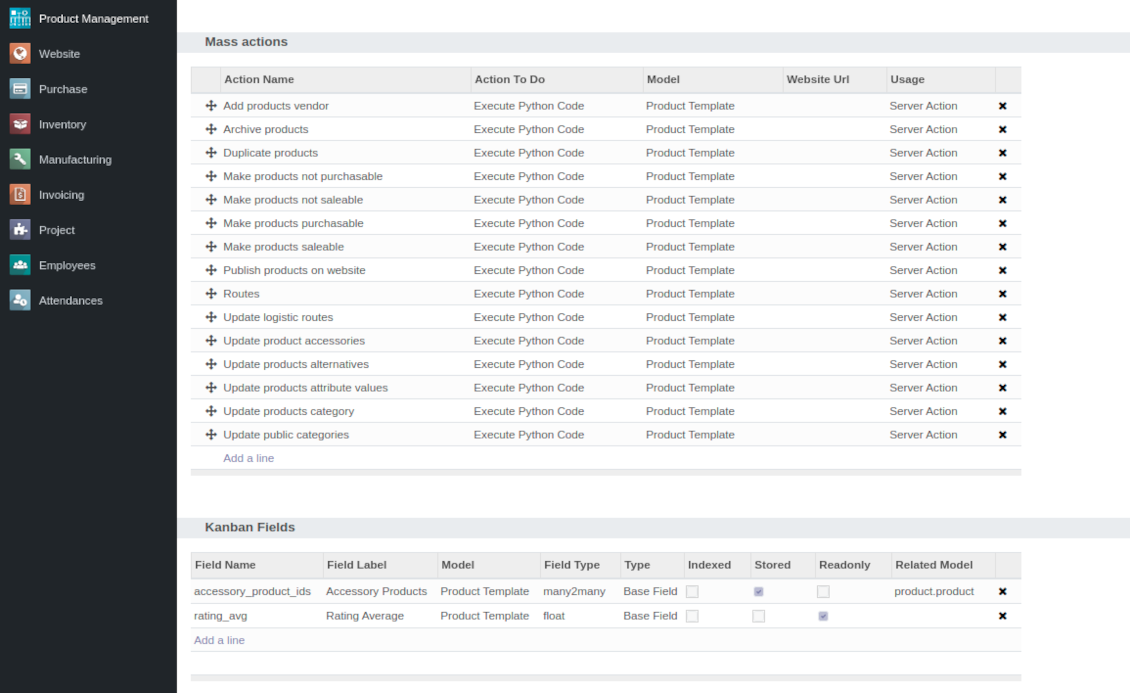Open the Product Management app icon
This screenshot has width=1130, height=693.
tap(20, 19)
